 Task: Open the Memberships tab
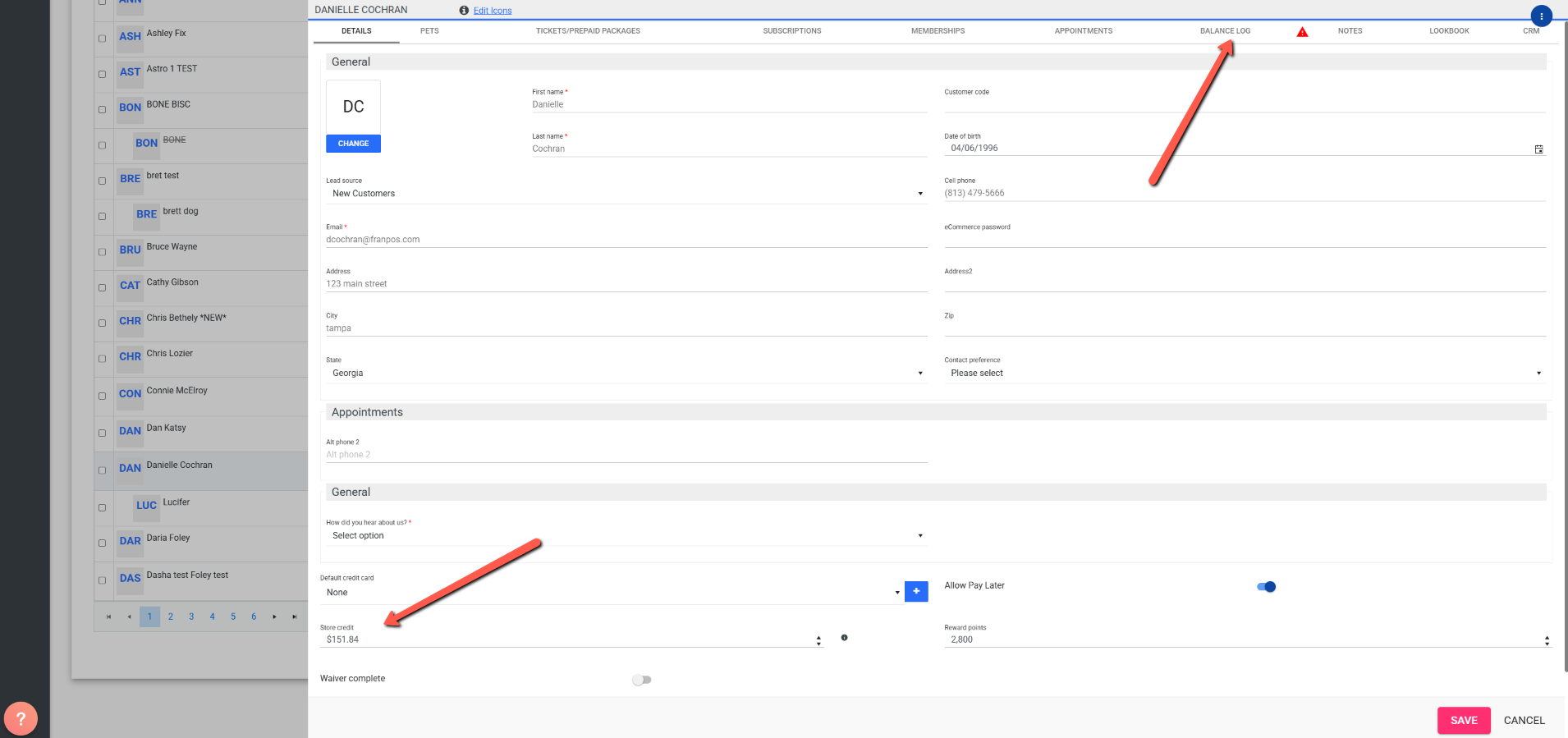[x=938, y=31]
